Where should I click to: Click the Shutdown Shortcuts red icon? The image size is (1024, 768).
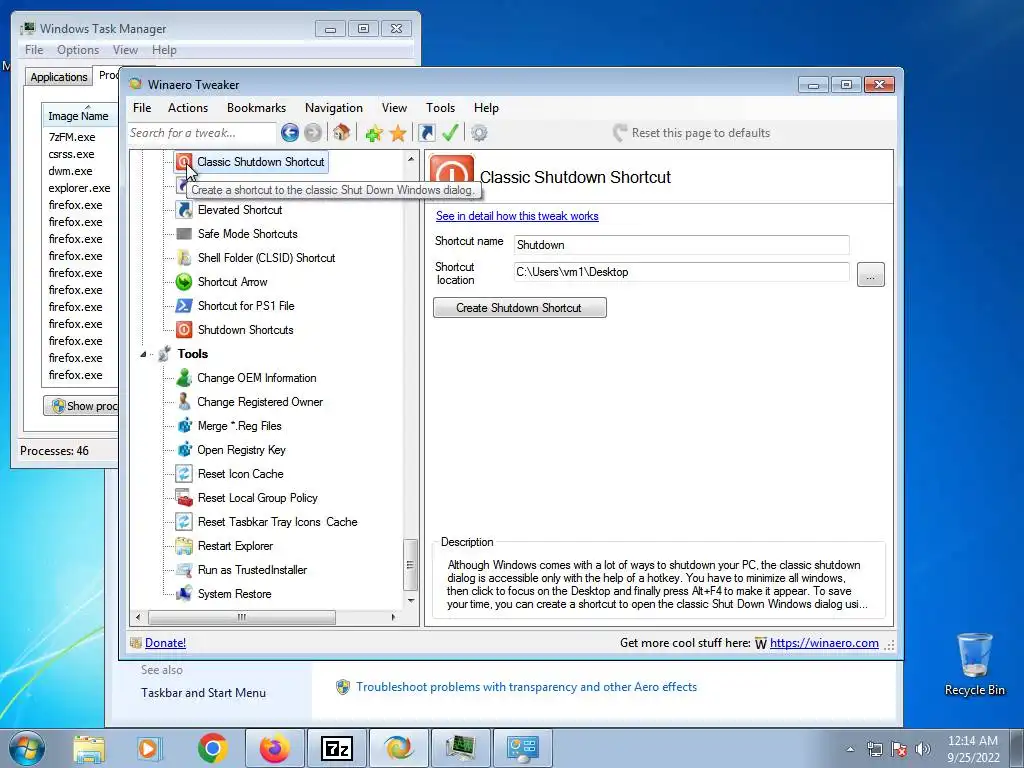184,330
